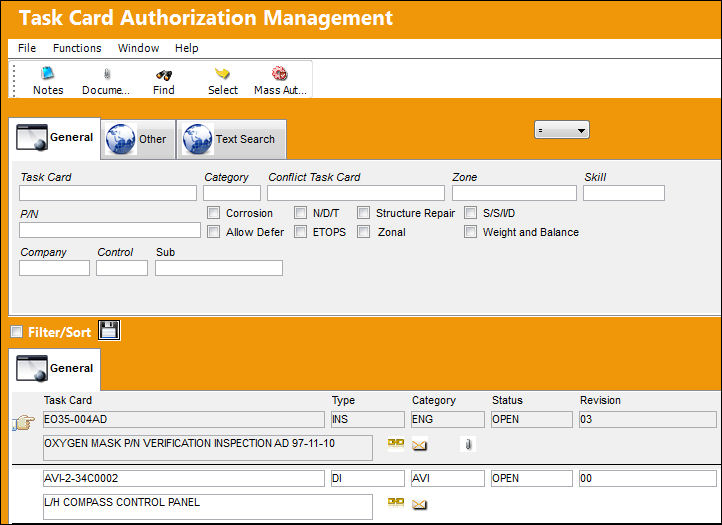Image resolution: width=722 pixels, height=525 pixels.
Task: Click the OXYGEN MASK P/N VERIFICATION description
Action: (208, 448)
